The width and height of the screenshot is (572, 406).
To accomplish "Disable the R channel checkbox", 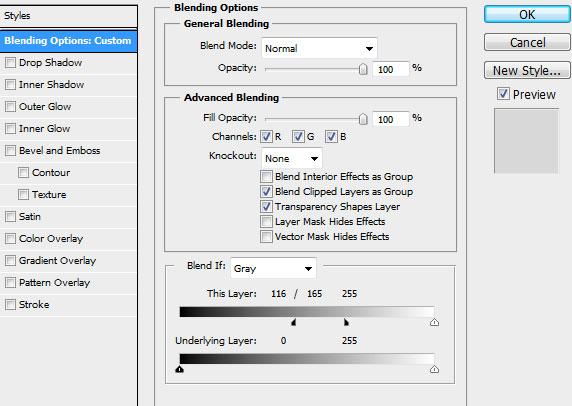I will point(266,137).
